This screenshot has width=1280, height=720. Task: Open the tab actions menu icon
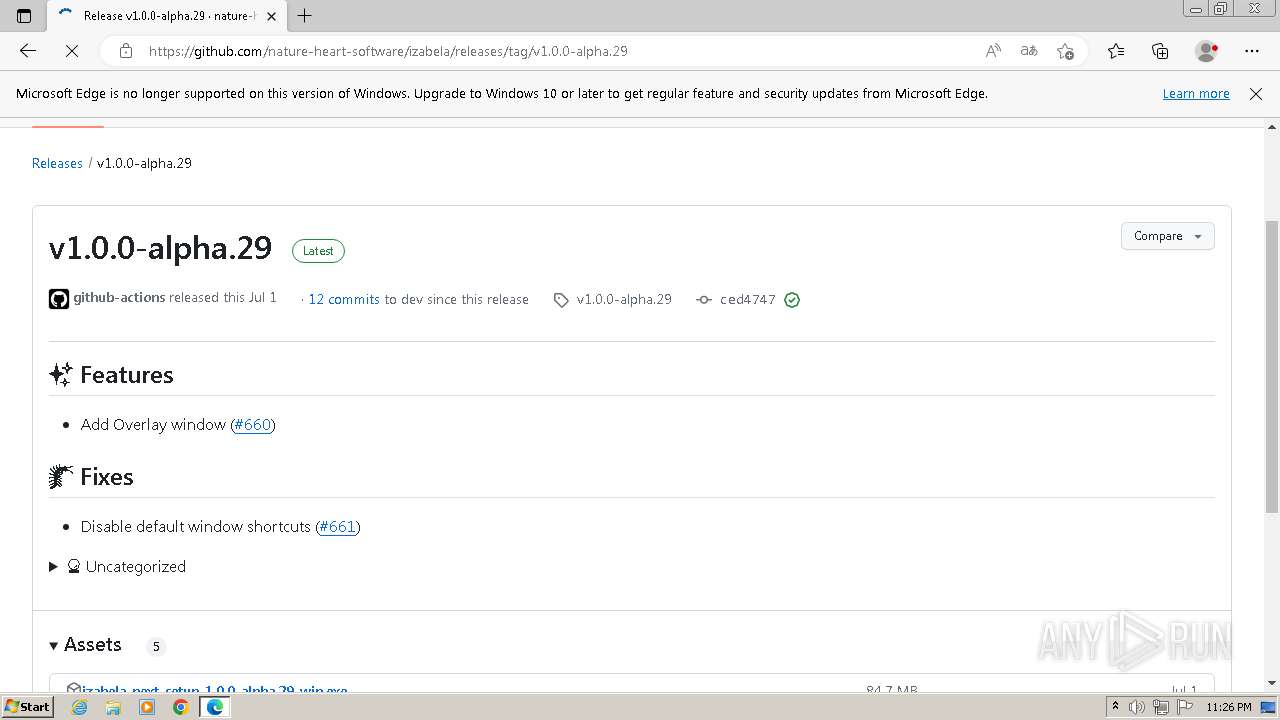point(24,16)
